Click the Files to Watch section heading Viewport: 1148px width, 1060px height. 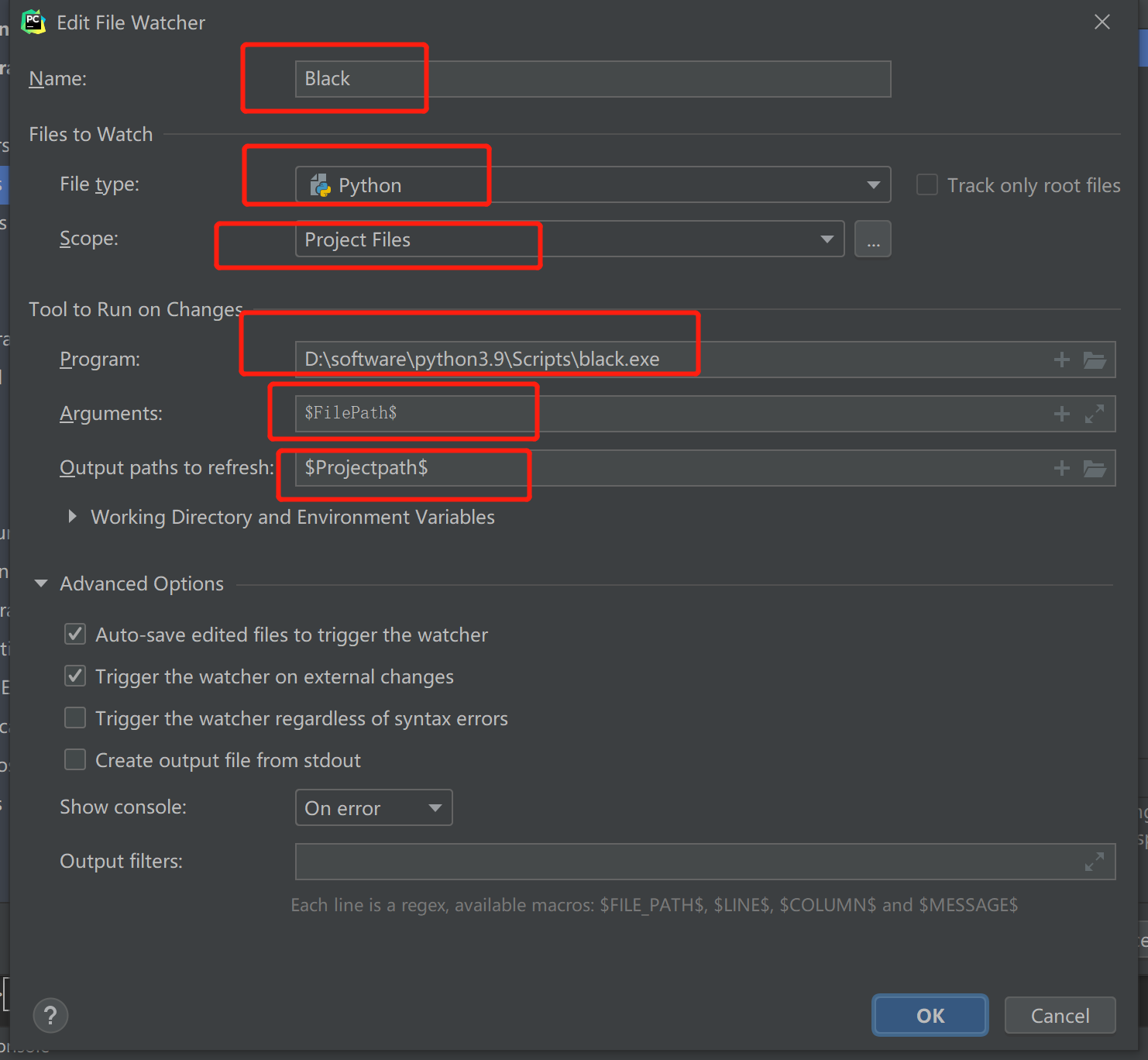tap(91, 134)
